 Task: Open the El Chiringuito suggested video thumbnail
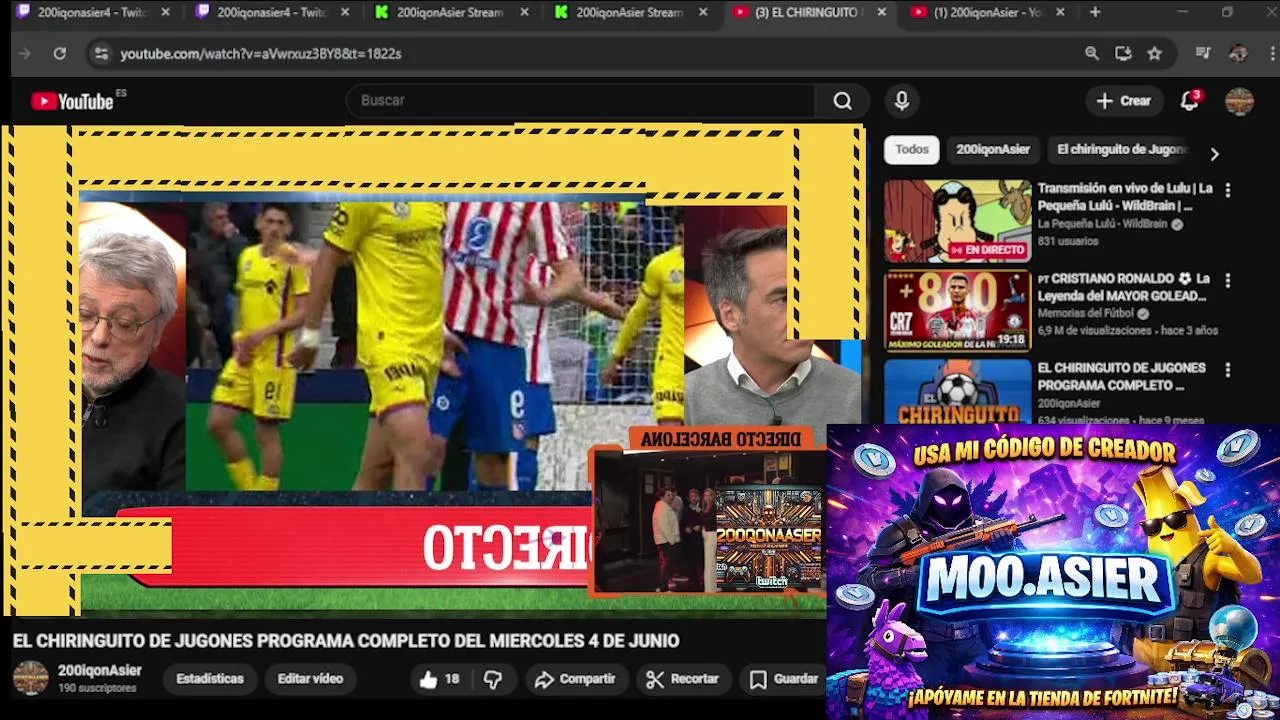pos(957,391)
